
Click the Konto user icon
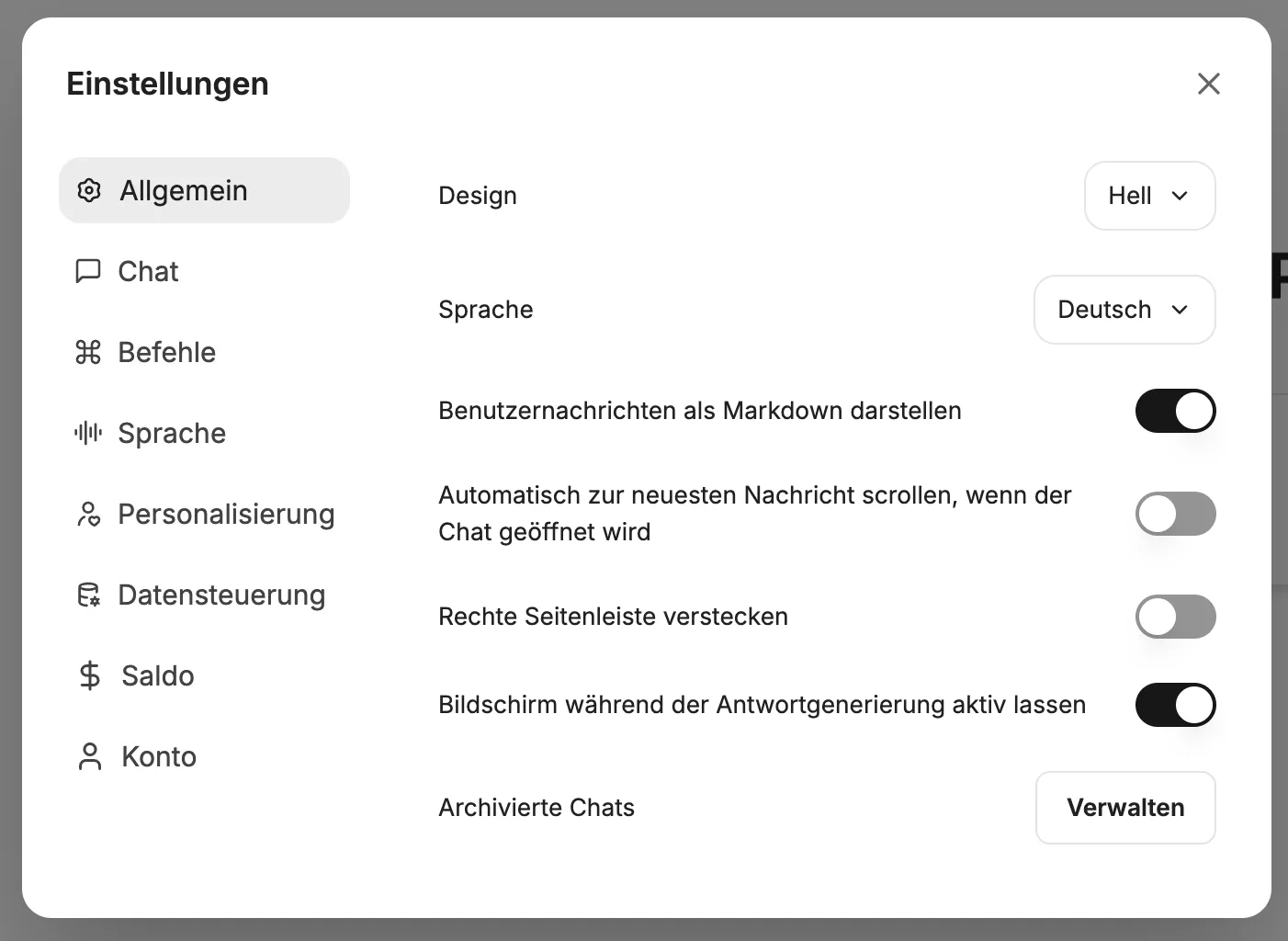tap(90, 756)
